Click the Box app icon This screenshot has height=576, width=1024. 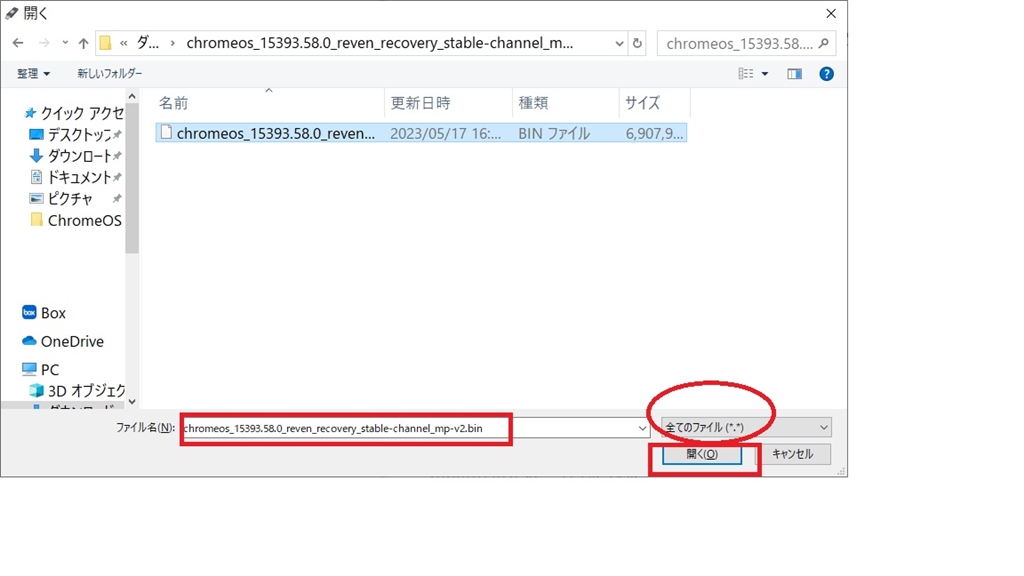(x=29, y=312)
